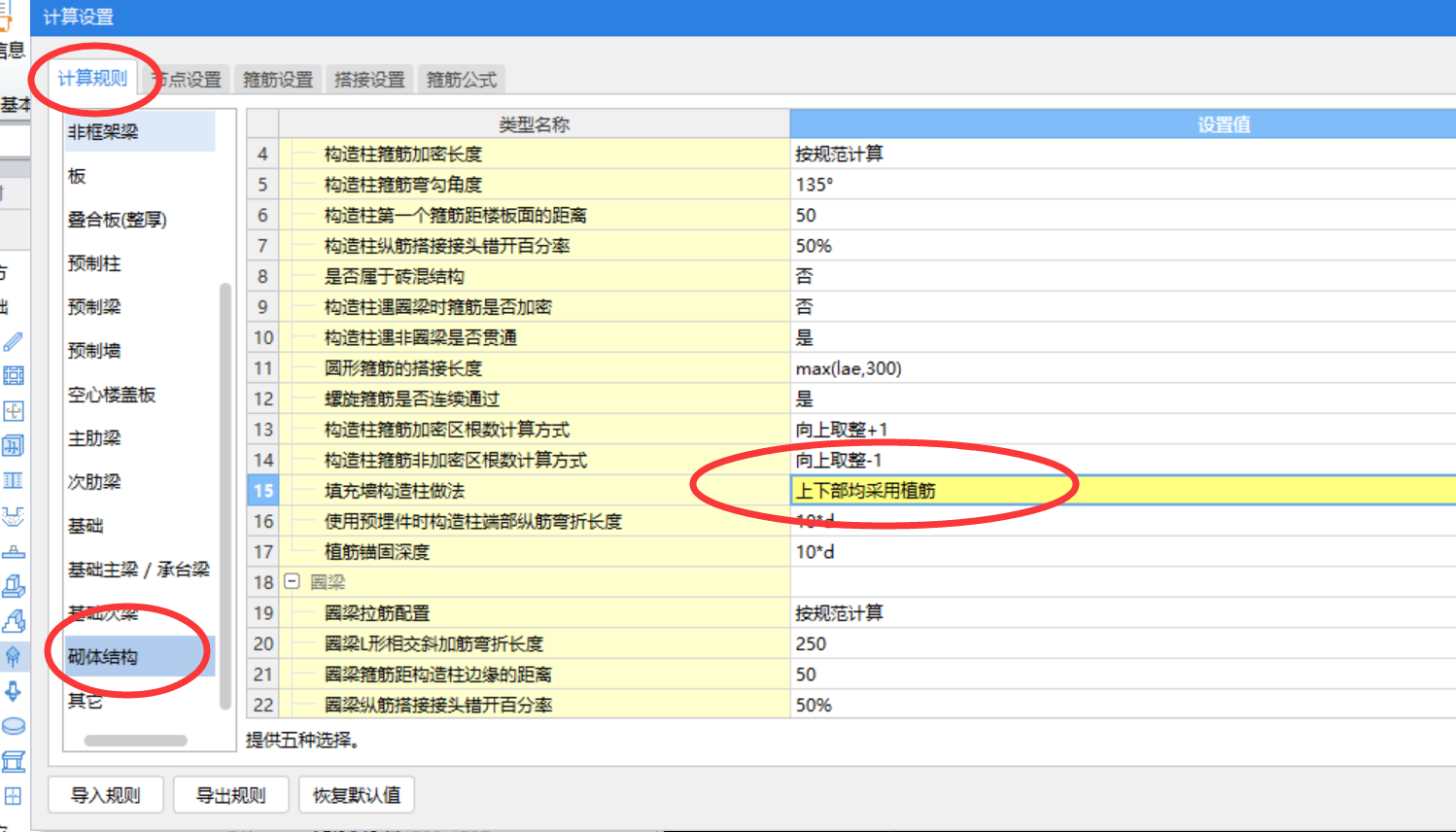Click the max(lae,300) value cell
Viewport: 1456px width, 832px height.
click(x=1124, y=368)
